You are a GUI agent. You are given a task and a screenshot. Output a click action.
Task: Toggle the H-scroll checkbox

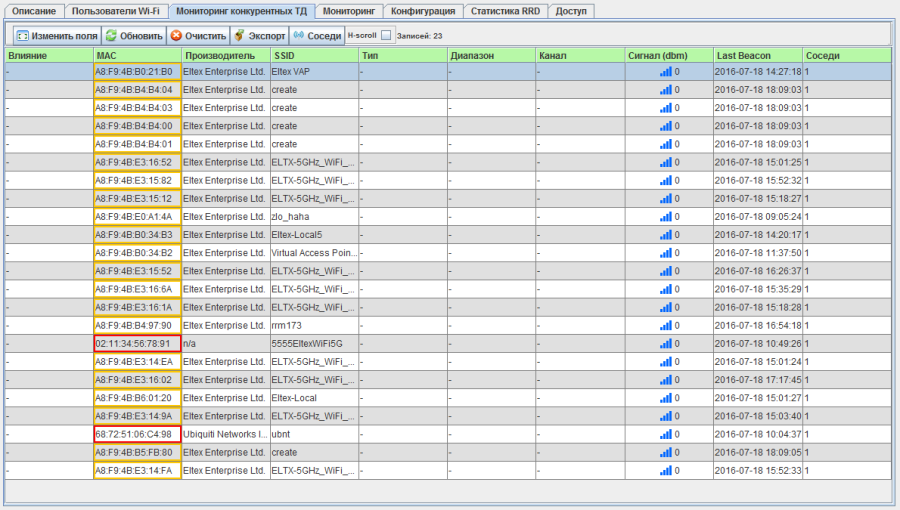coord(386,36)
